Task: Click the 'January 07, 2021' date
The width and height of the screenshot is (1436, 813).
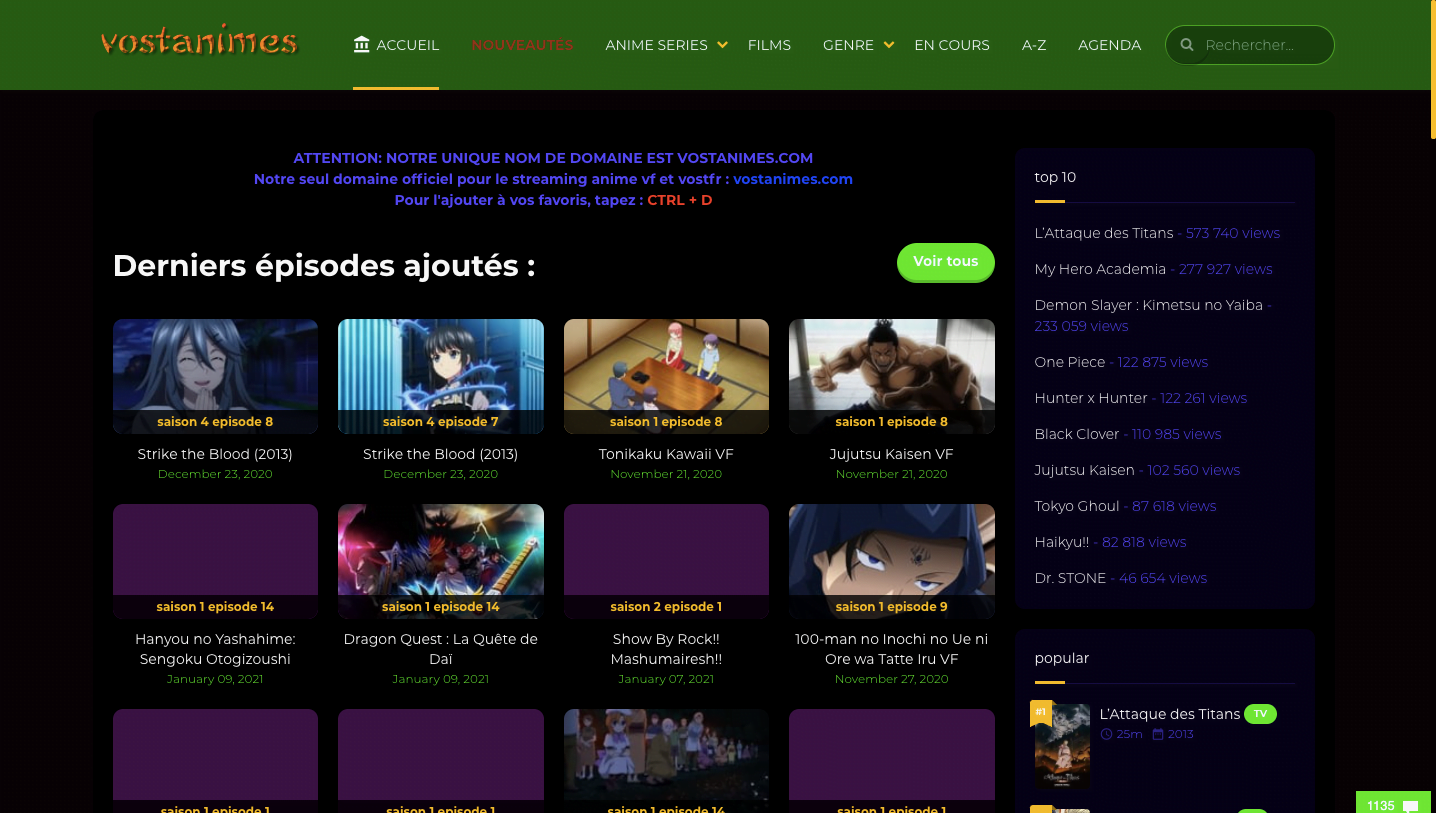Action: coord(666,679)
